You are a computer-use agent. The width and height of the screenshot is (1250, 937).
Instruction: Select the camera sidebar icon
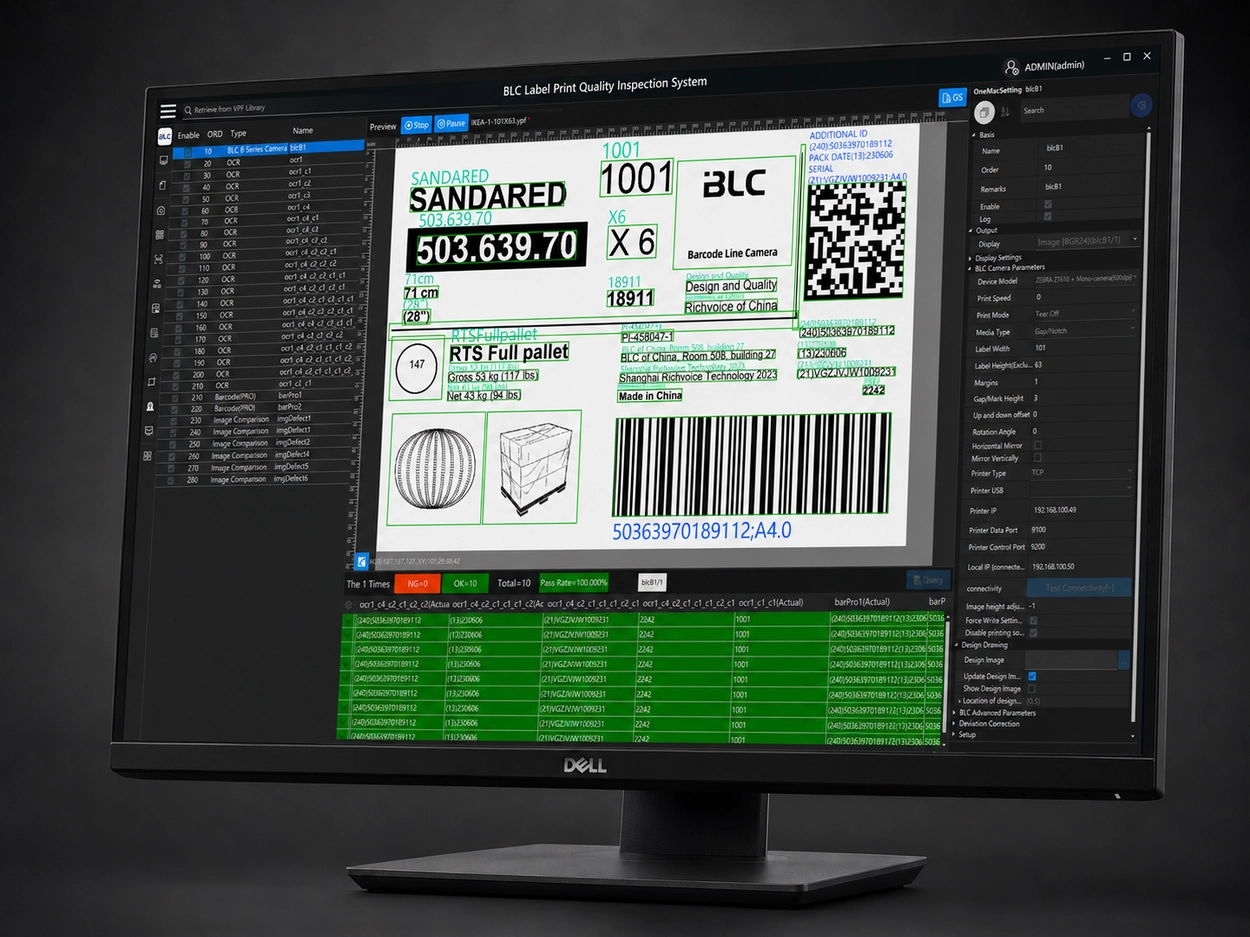coord(161,211)
